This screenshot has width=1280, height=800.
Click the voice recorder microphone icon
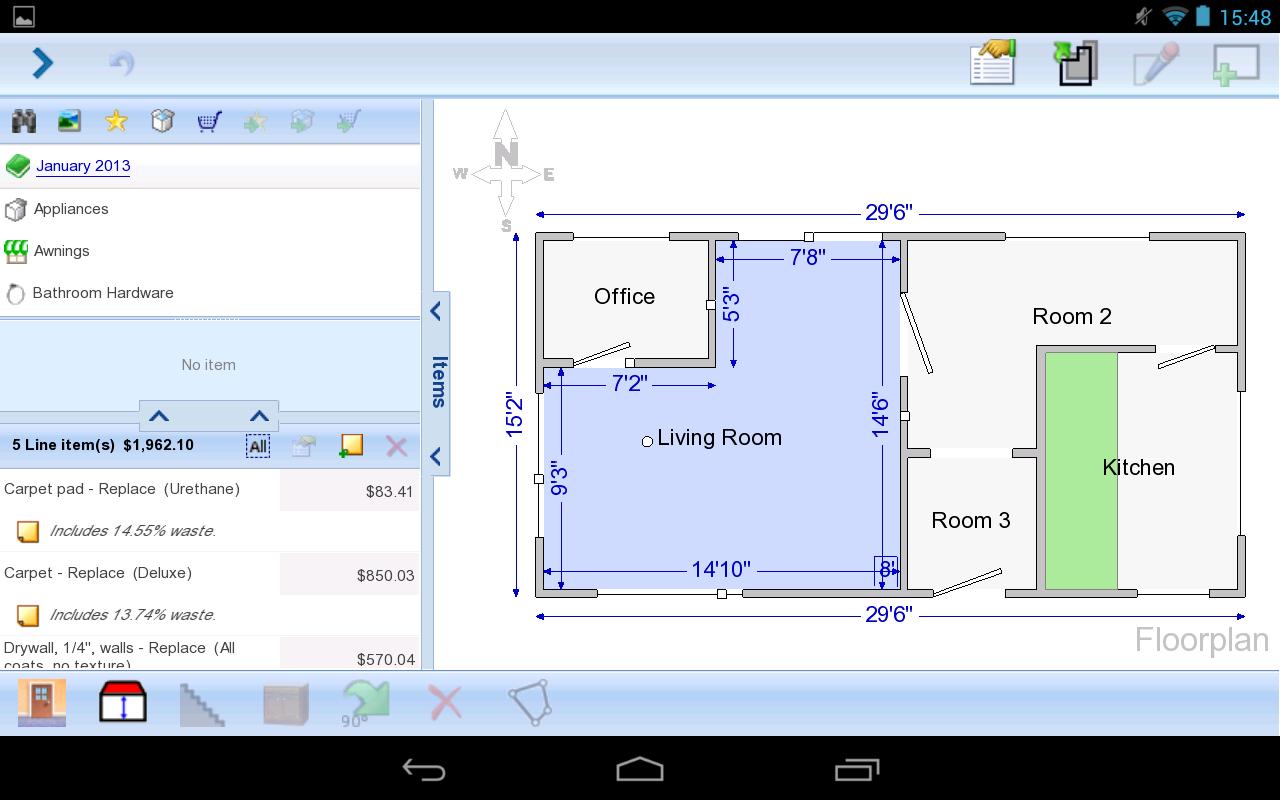point(1158,62)
